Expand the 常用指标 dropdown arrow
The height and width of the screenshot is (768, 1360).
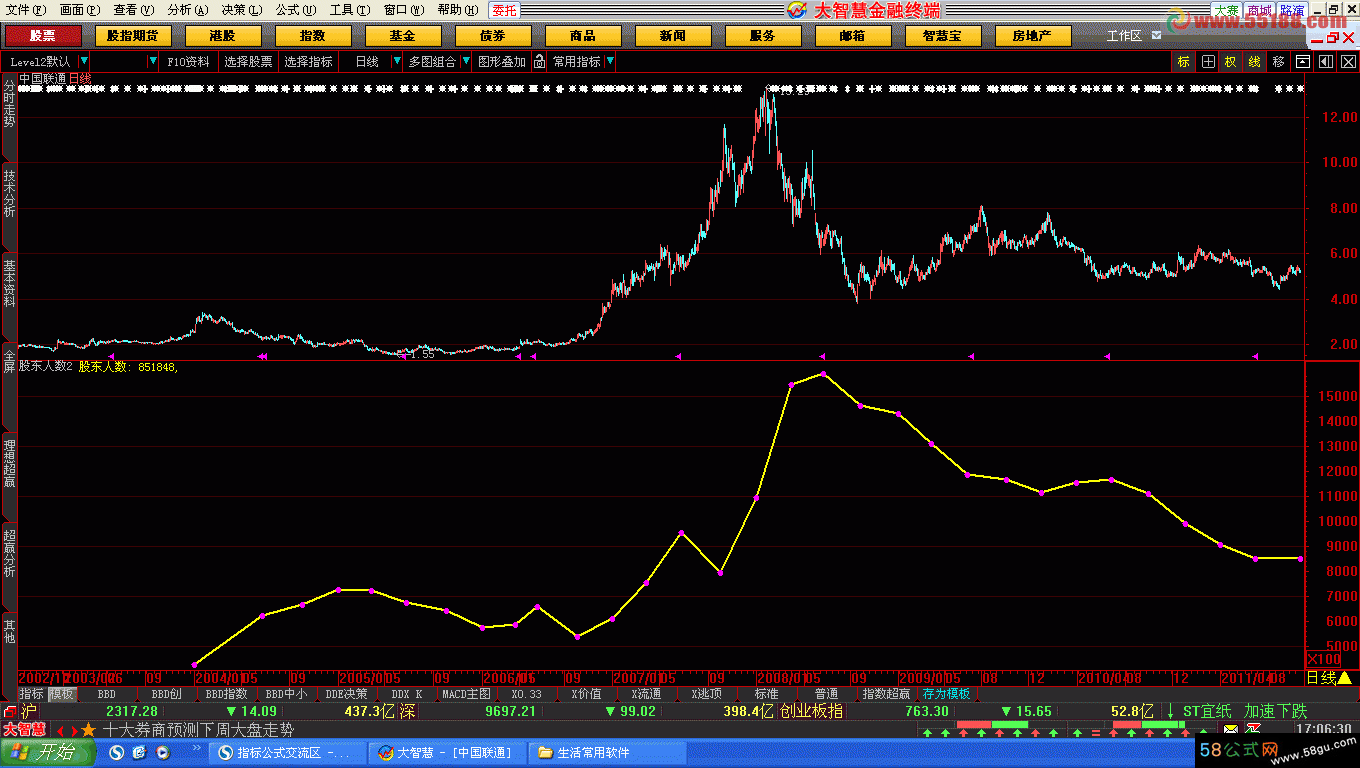coord(610,62)
